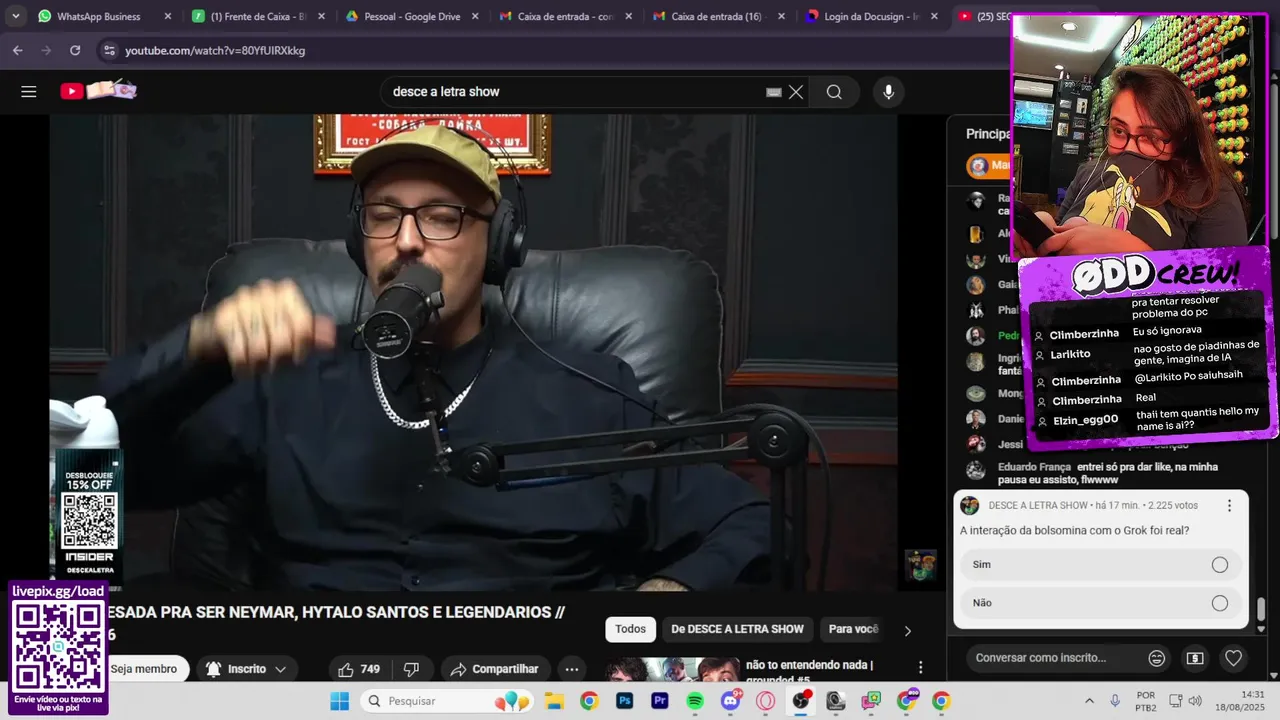Reload the page in Chrome
1280x720 pixels.
tap(75, 50)
